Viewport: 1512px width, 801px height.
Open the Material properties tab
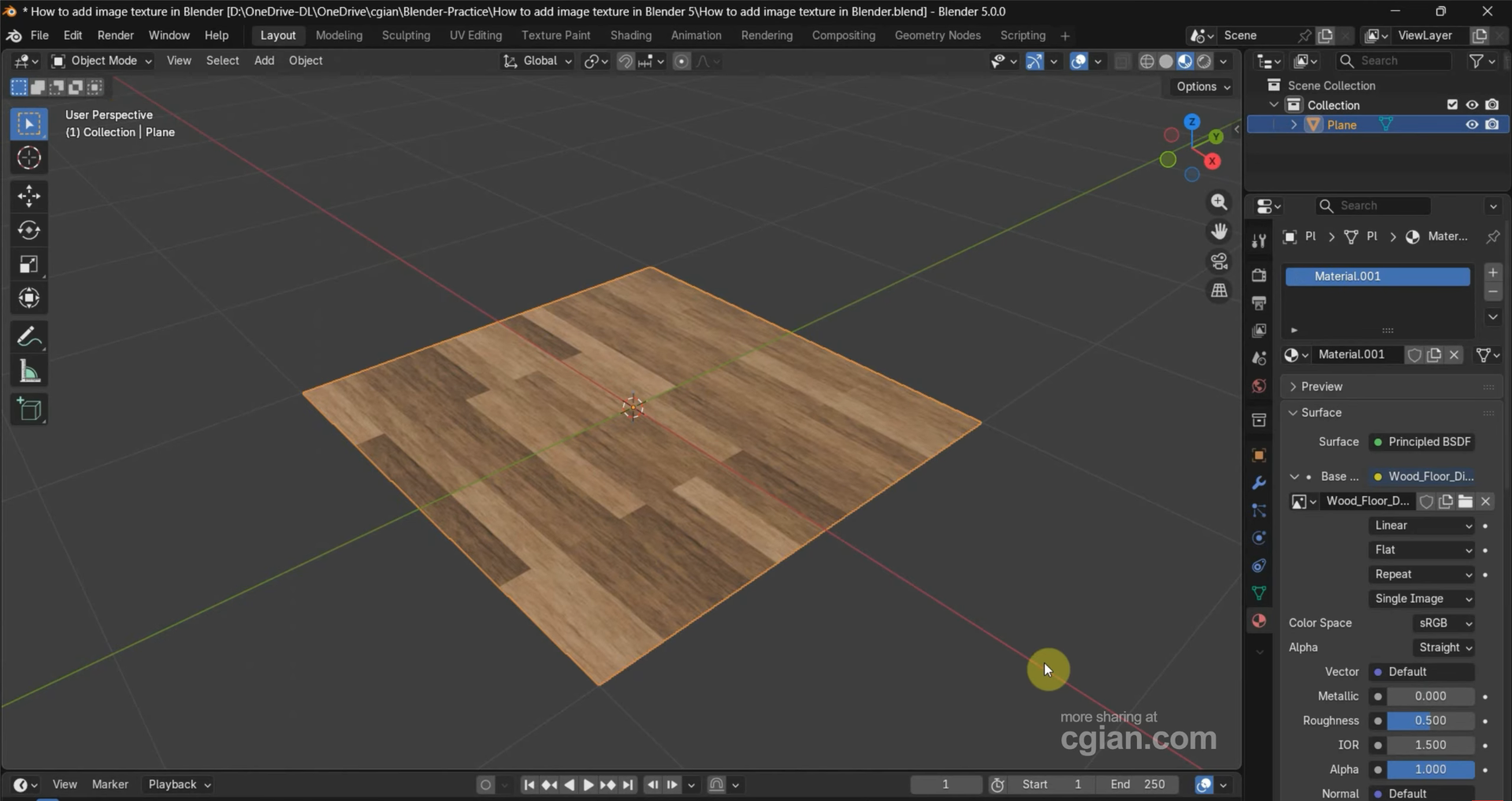pyautogui.click(x=1259, y=621)
